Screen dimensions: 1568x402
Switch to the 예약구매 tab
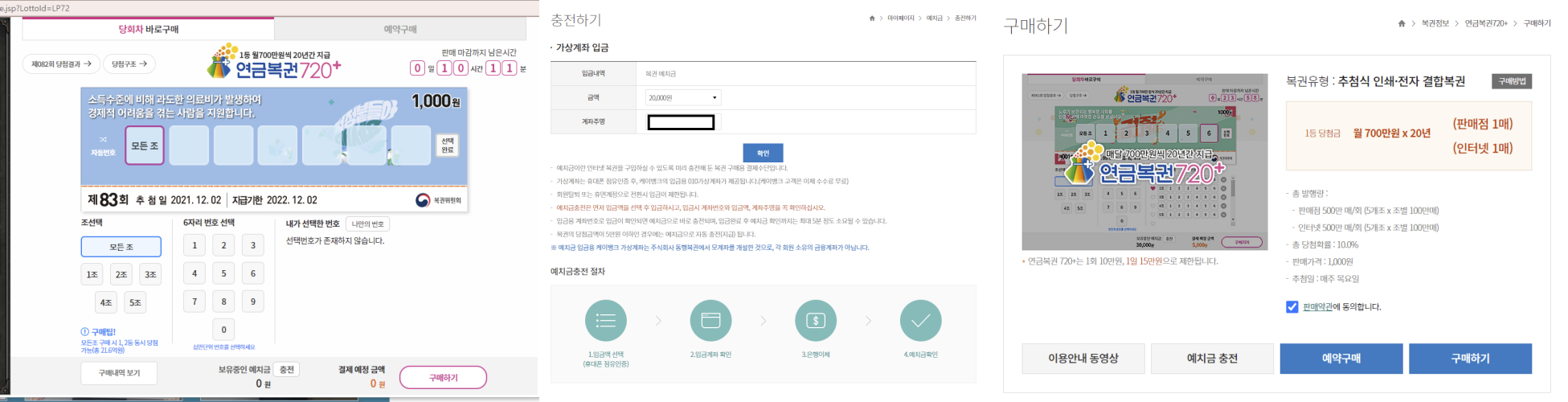pyautogui.click(x=399, y=29)
